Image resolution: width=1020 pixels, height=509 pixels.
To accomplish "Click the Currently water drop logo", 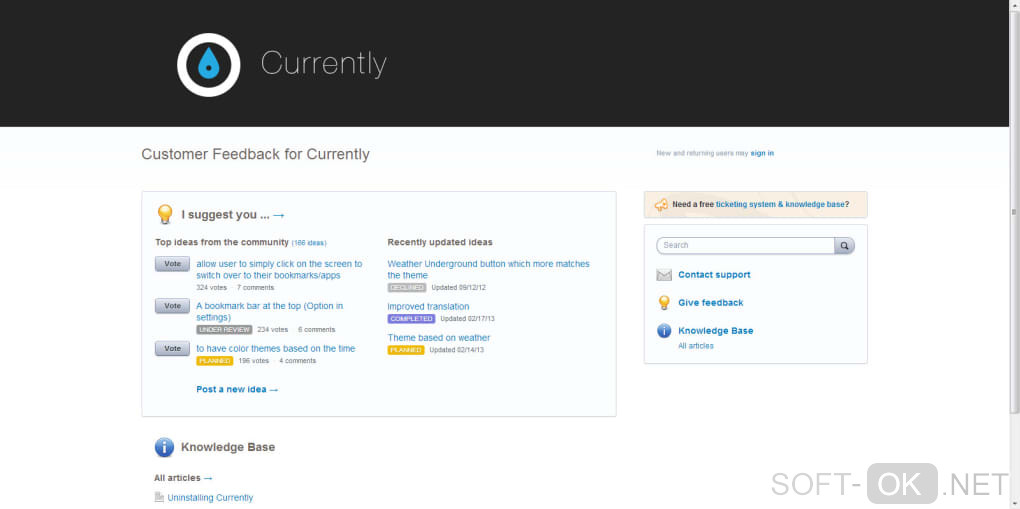I will (209, 65).
